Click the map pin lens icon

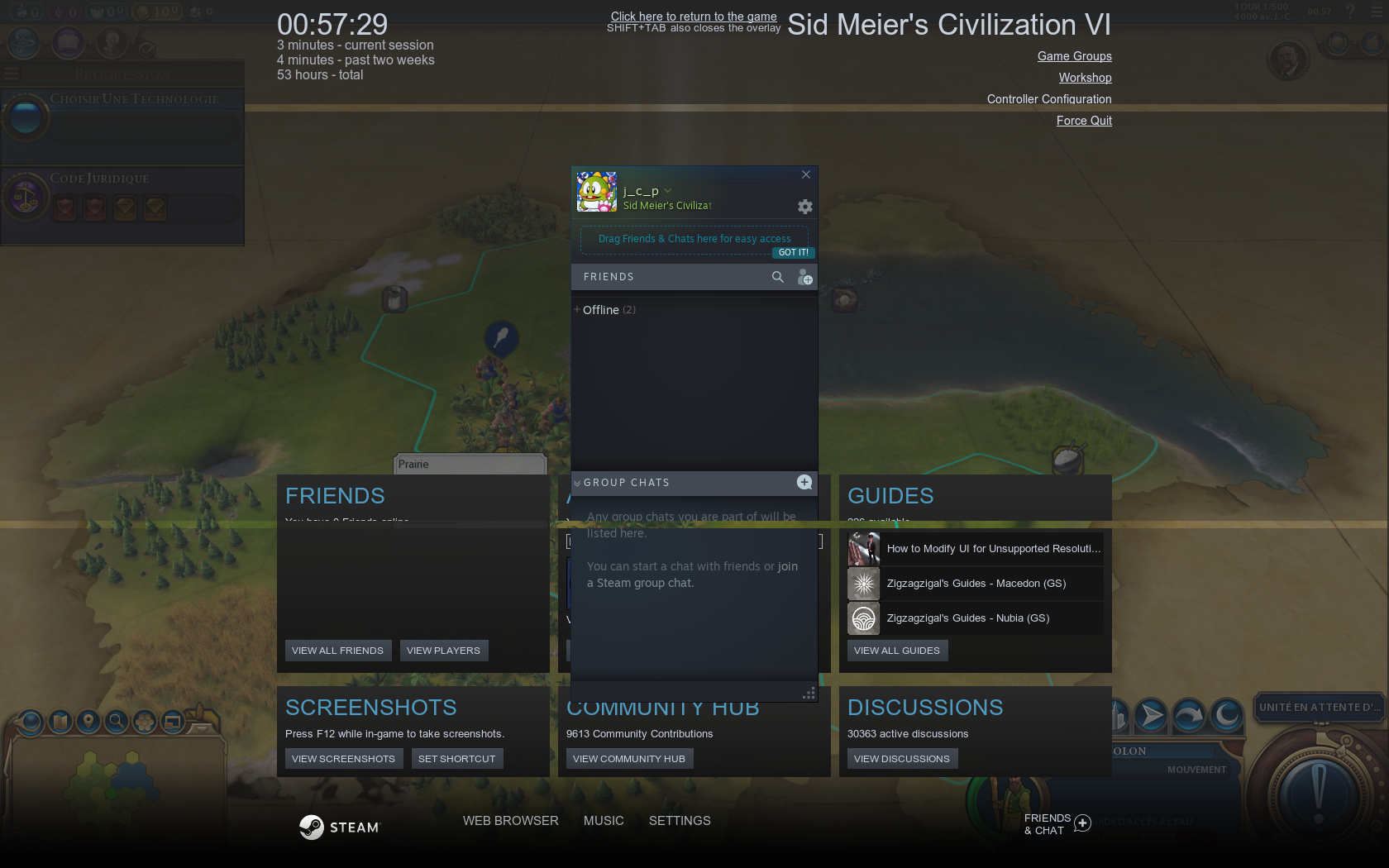point(88,722)
